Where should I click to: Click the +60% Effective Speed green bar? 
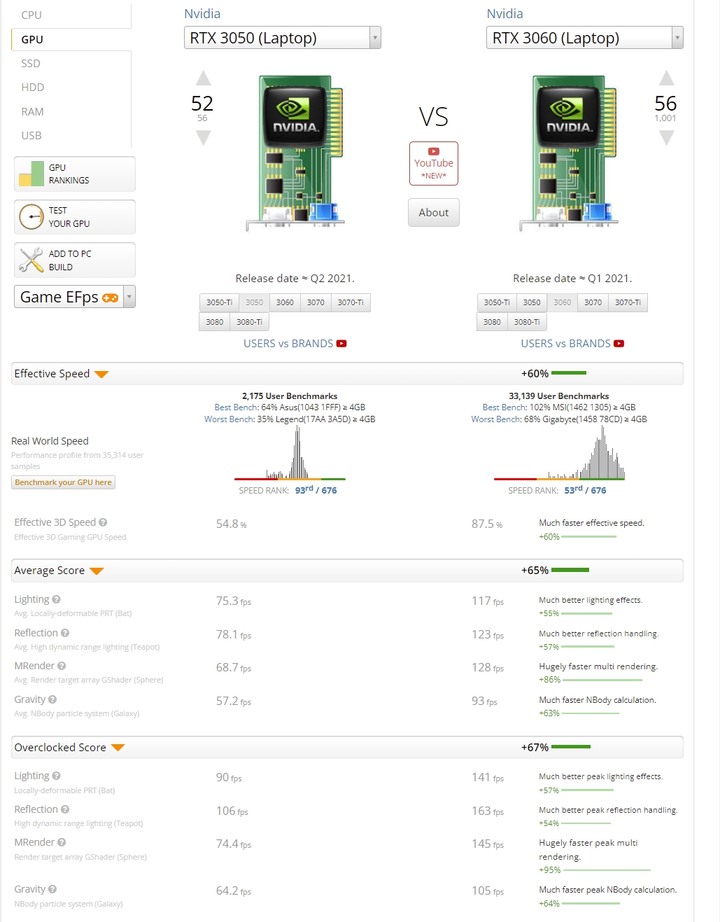(569, 373)
